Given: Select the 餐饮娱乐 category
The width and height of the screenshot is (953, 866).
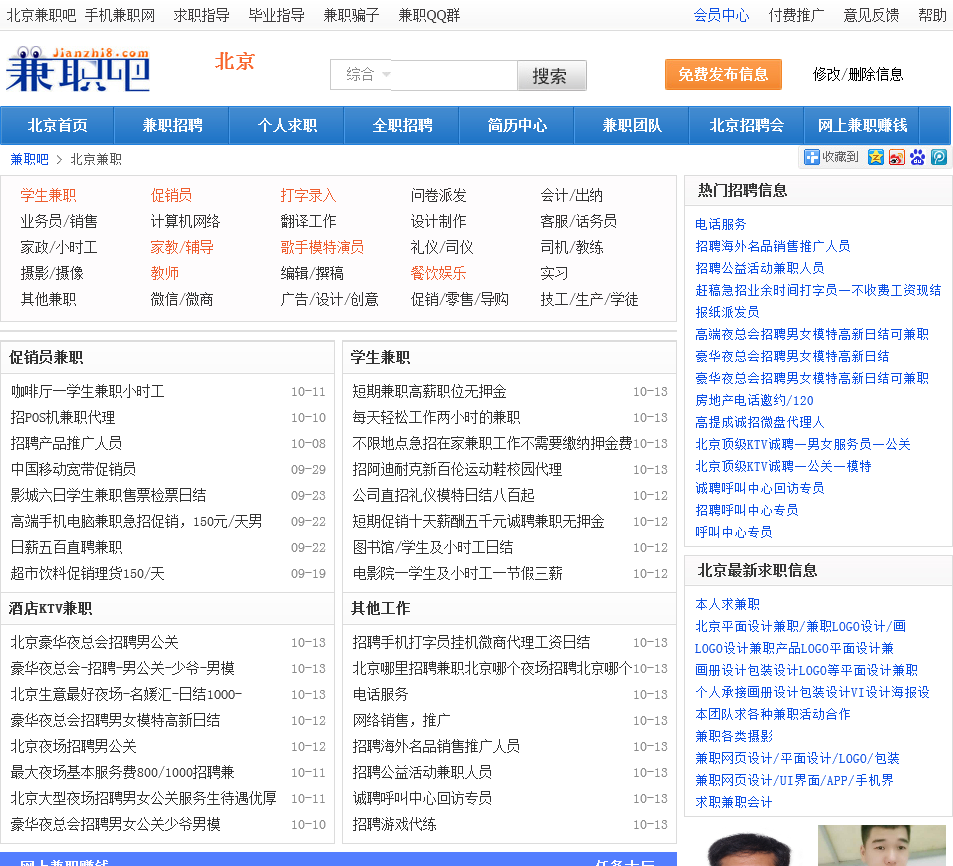Looking at the screenshot, I should (438, 273).
